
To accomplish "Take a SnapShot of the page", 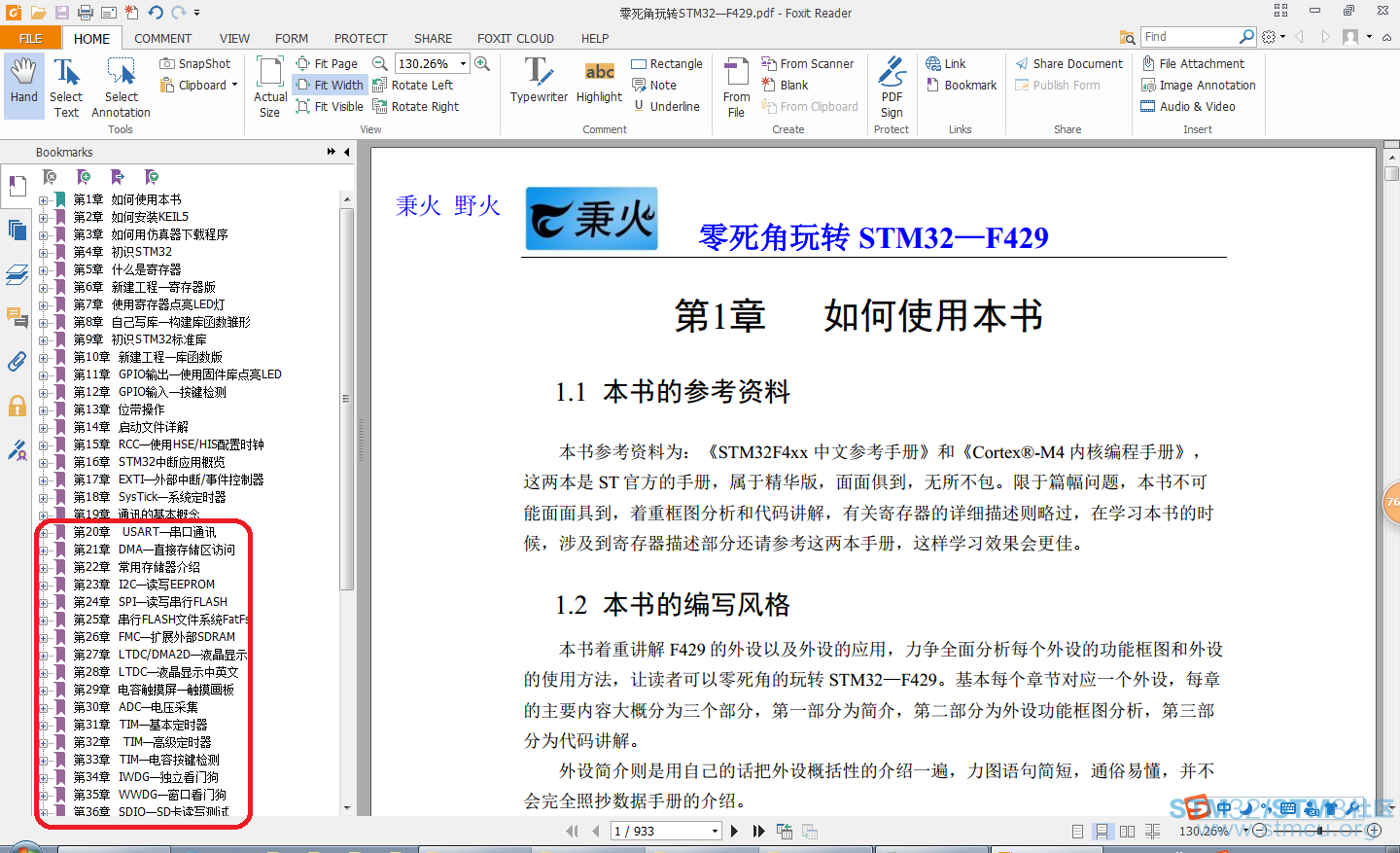I will tap(194, 63).
